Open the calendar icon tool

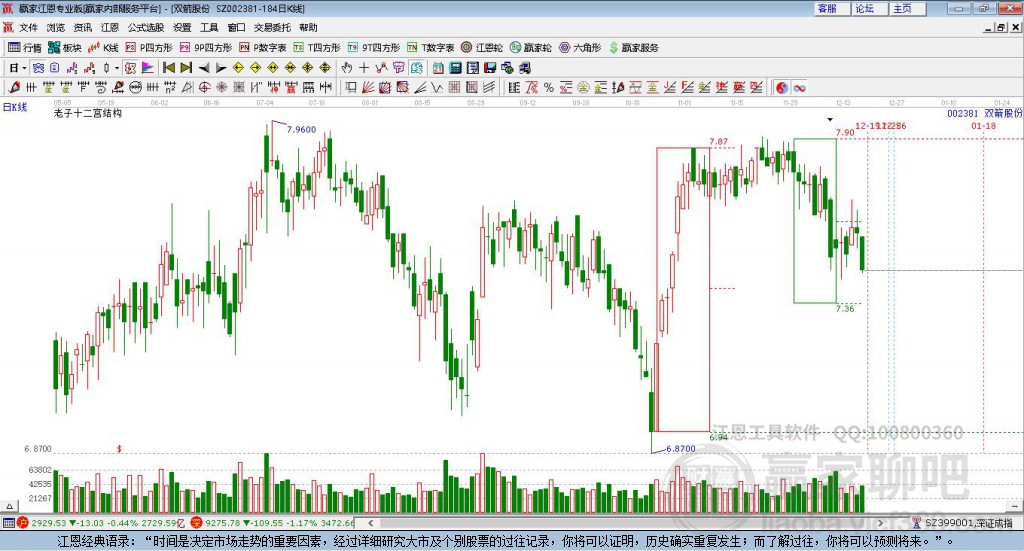pyautogui.click(x=438, y=68)
